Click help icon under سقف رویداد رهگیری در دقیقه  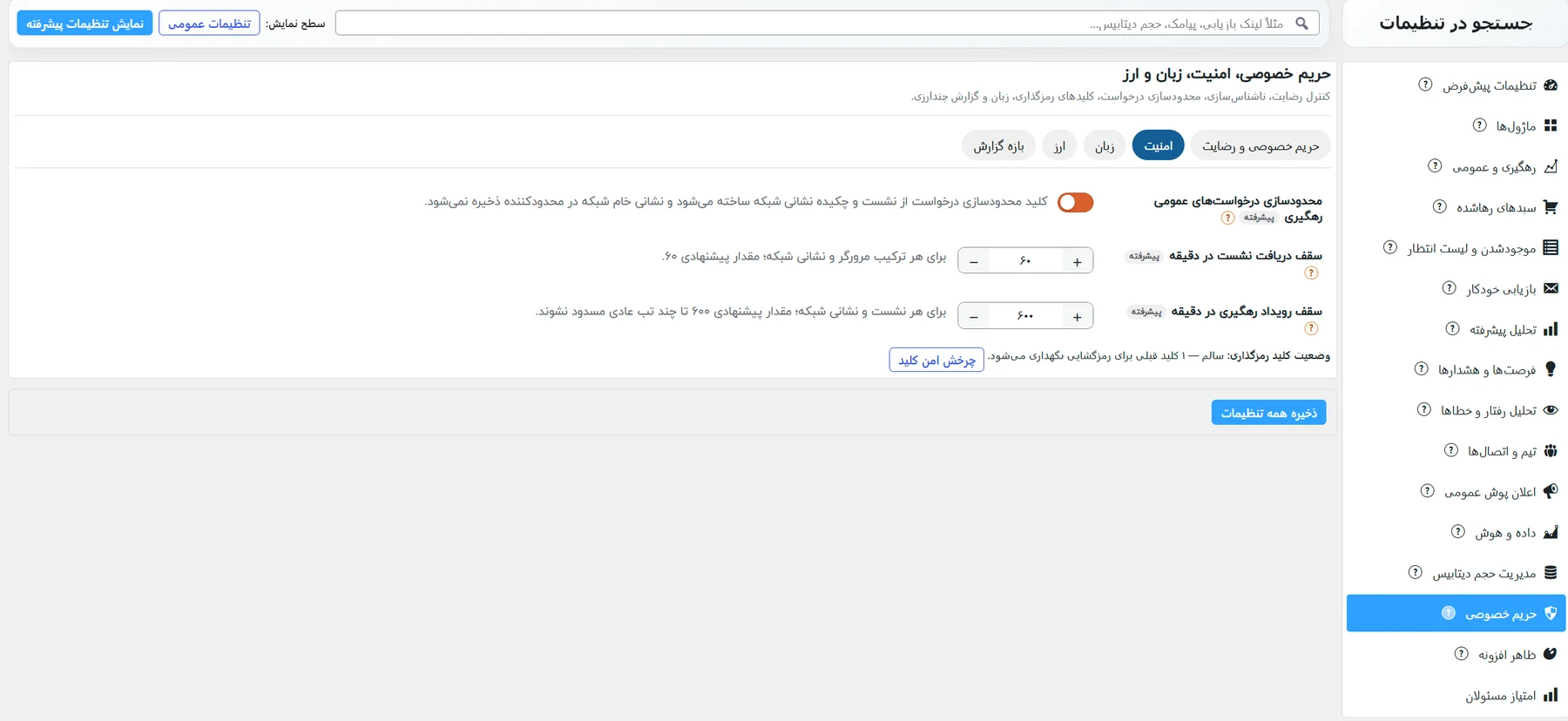click(x=1311, y=328)
